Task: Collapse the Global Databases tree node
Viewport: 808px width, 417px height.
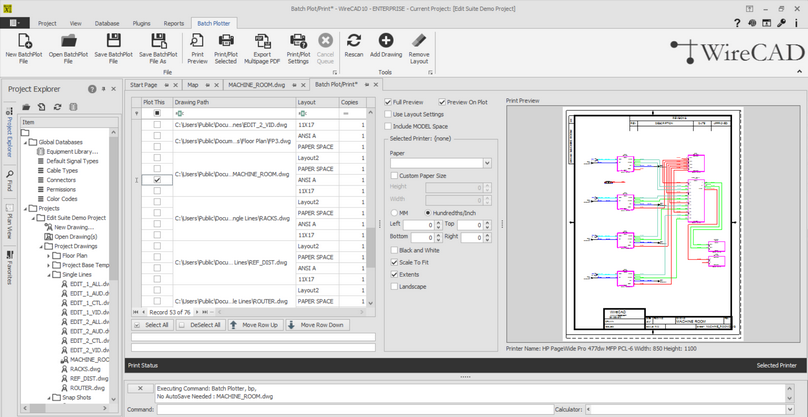Action: point(25,142)
